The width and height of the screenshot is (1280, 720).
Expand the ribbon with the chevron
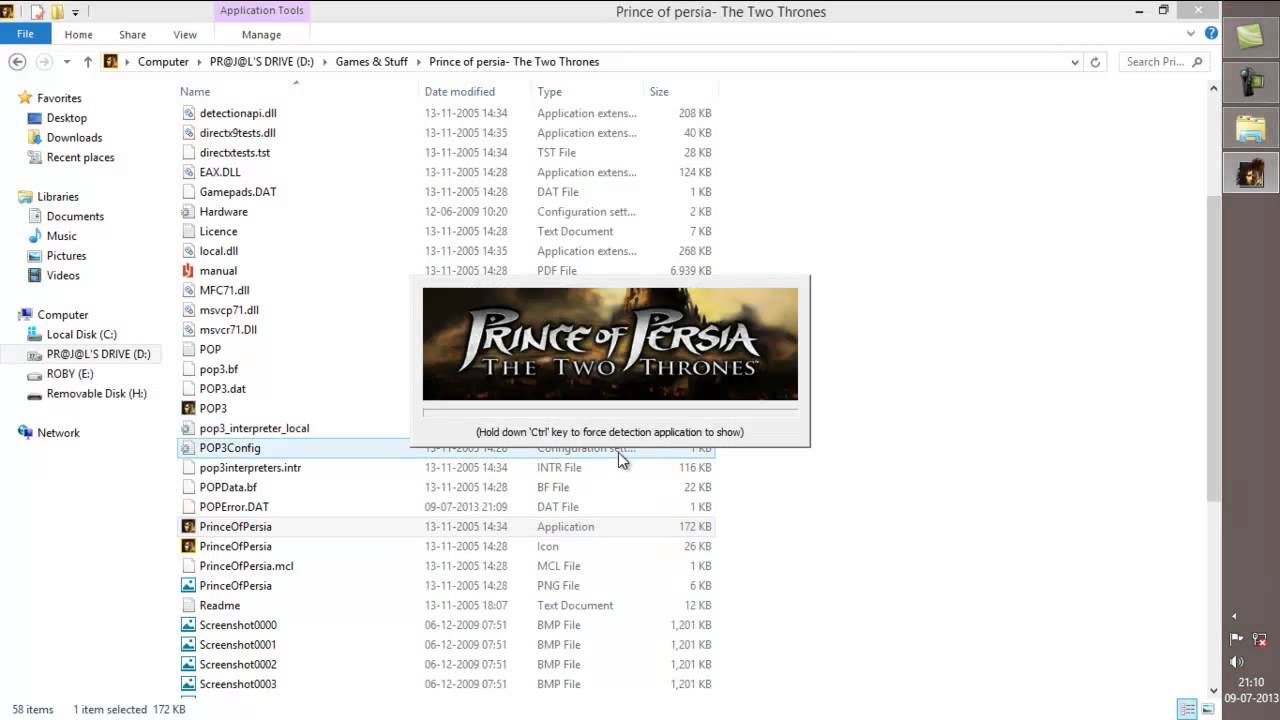tap(1191, 33)
